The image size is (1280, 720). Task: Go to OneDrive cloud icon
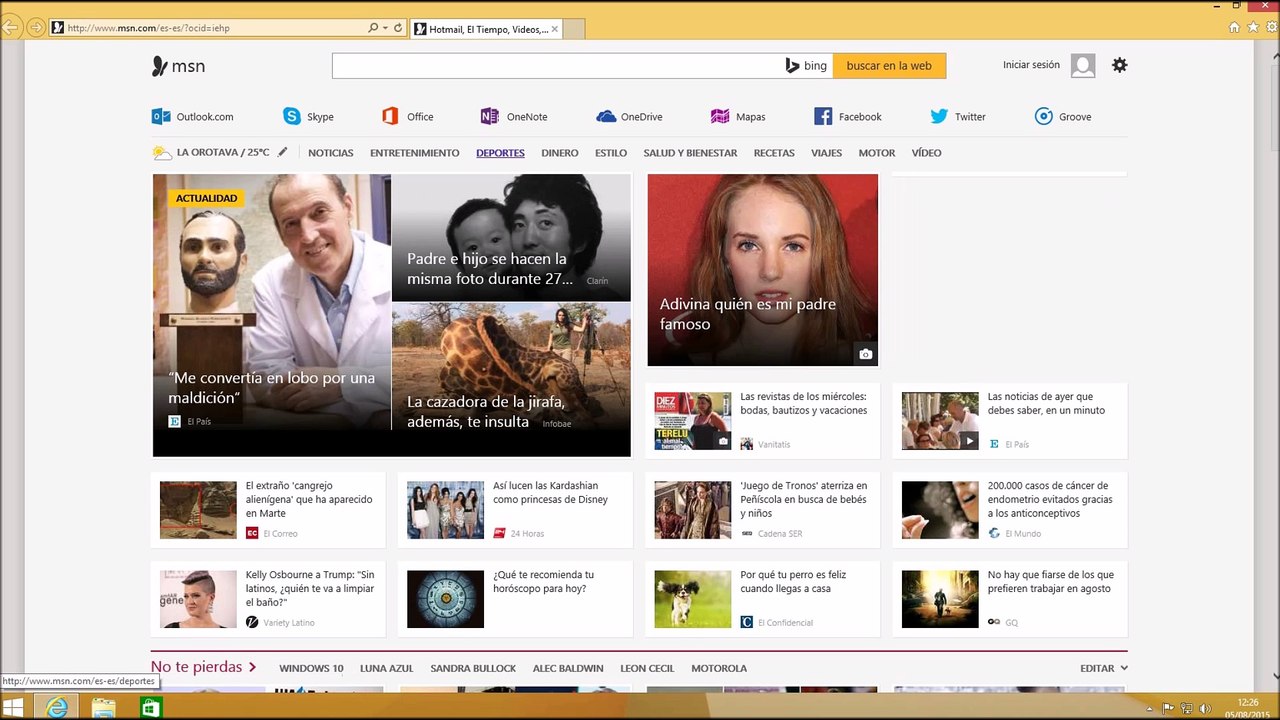click(606, 117)
